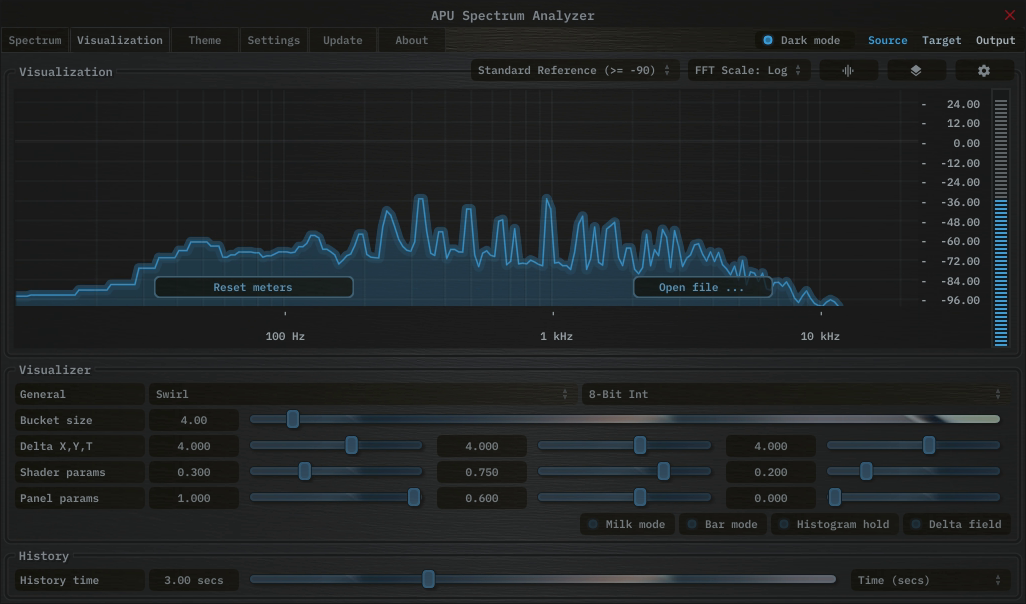Open the Theme tab
This screenshot has width=1026, height=604.
tap(204, 41)
